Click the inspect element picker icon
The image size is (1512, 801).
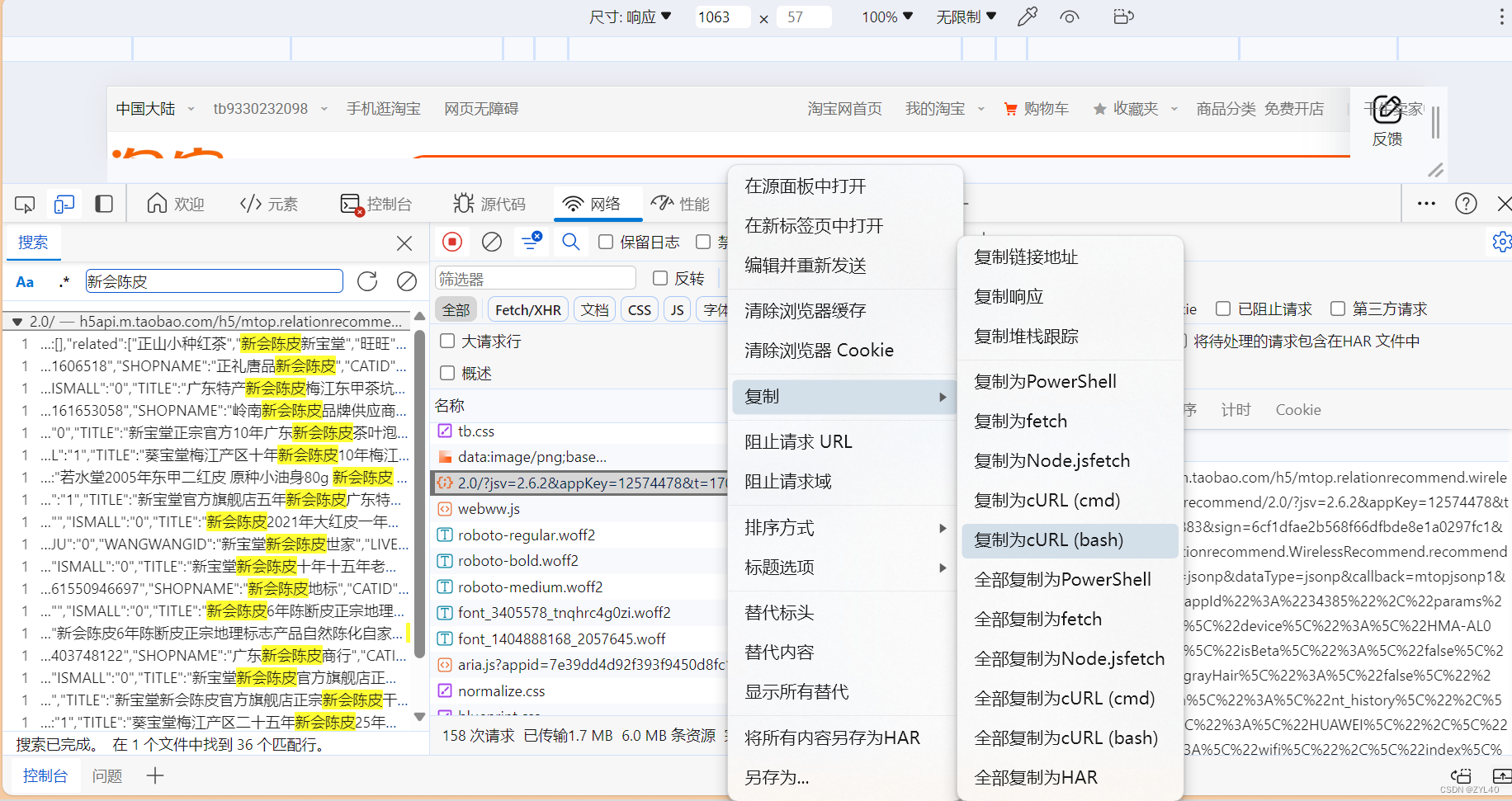25,204
